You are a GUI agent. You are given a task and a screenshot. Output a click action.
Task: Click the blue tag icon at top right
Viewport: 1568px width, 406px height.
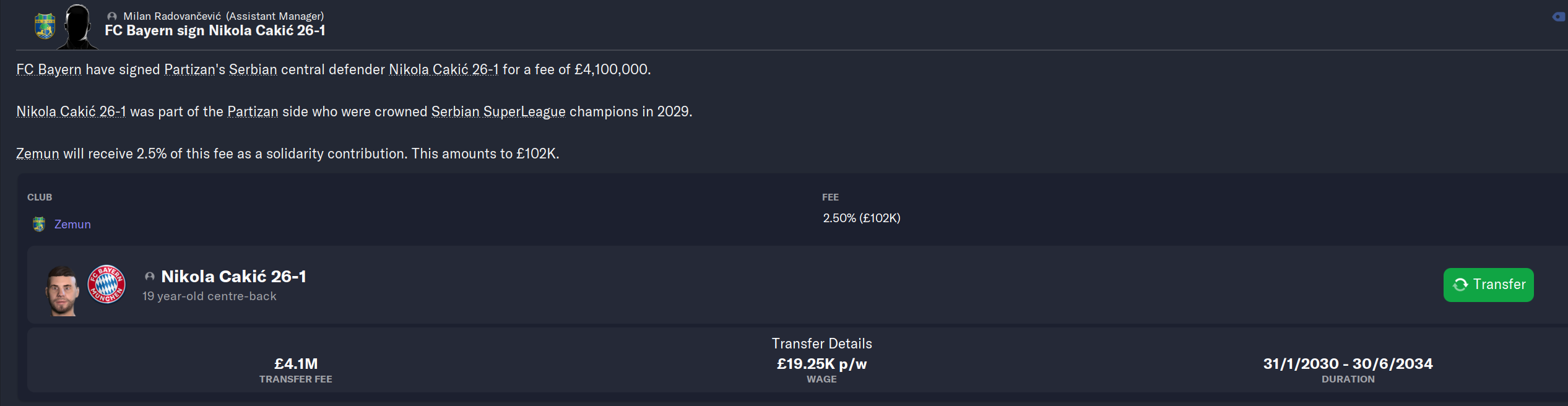(x=1559, y=17)
